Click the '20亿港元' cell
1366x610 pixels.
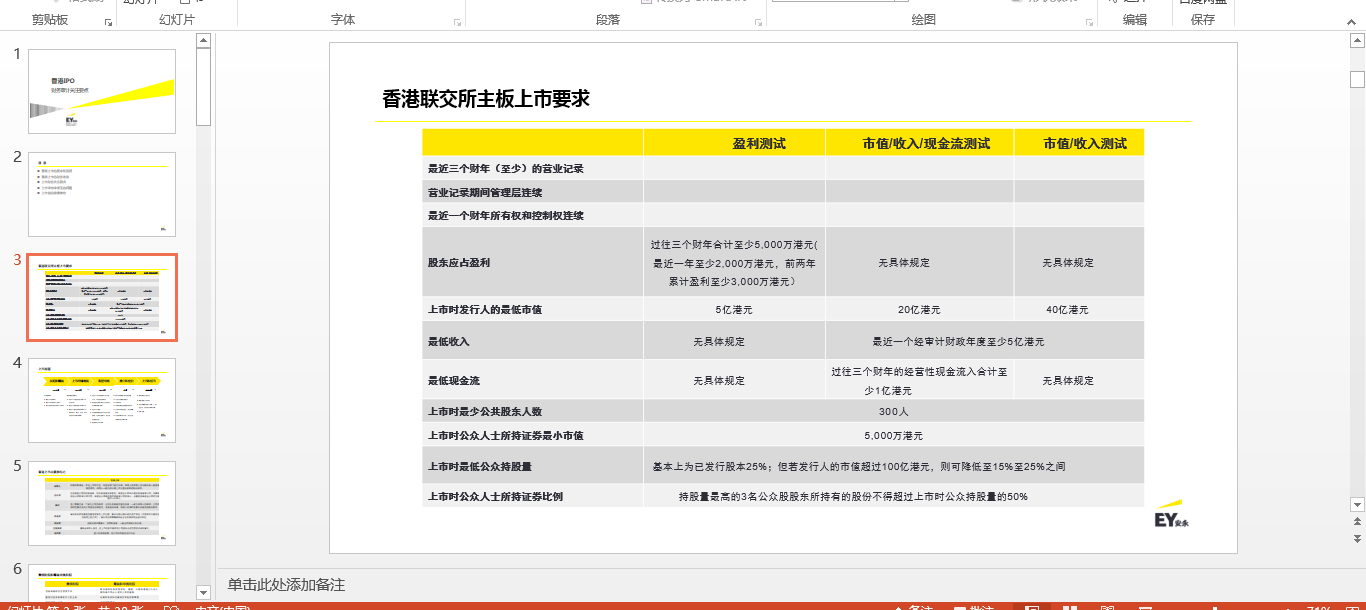point(919,310)
